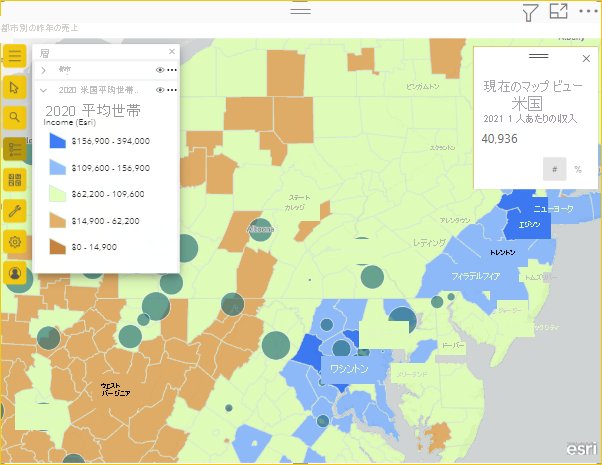
Task: Click the $156,900 - 394,000 legend swatch
Action: 58,141
